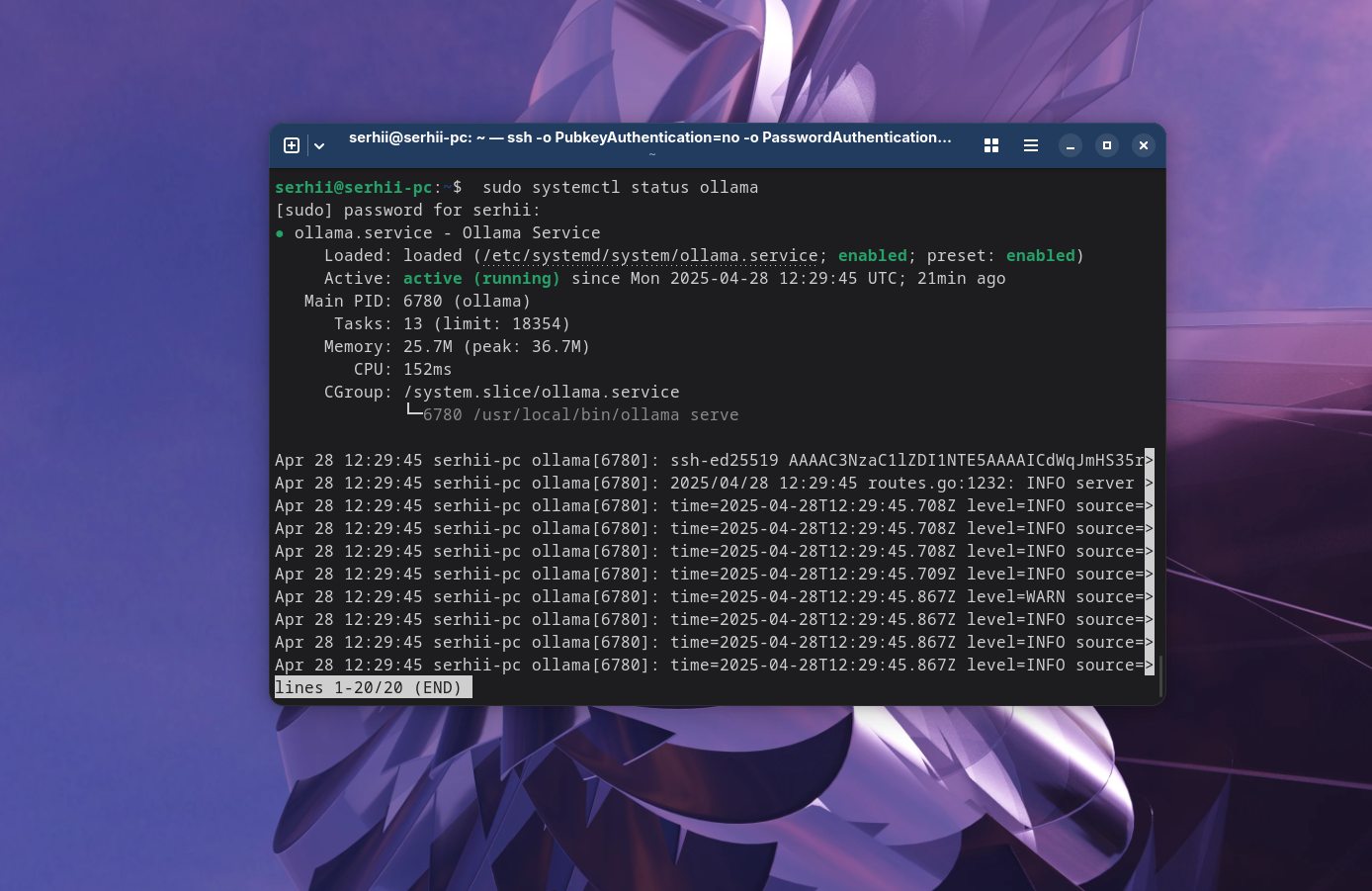Close the terminal window
The height and width of the screenshot is (891, 1372).
(1143, 145)
